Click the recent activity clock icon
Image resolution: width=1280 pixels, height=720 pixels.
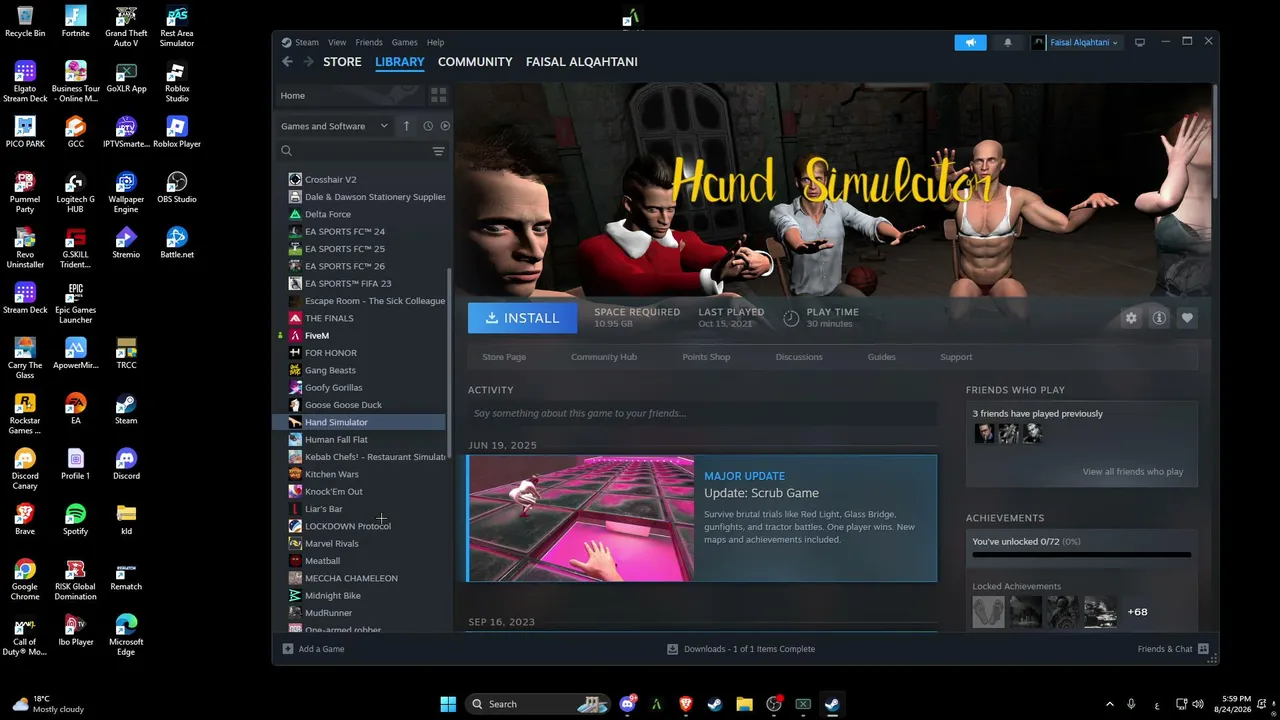pyautogui.click(x=428, y=126)
